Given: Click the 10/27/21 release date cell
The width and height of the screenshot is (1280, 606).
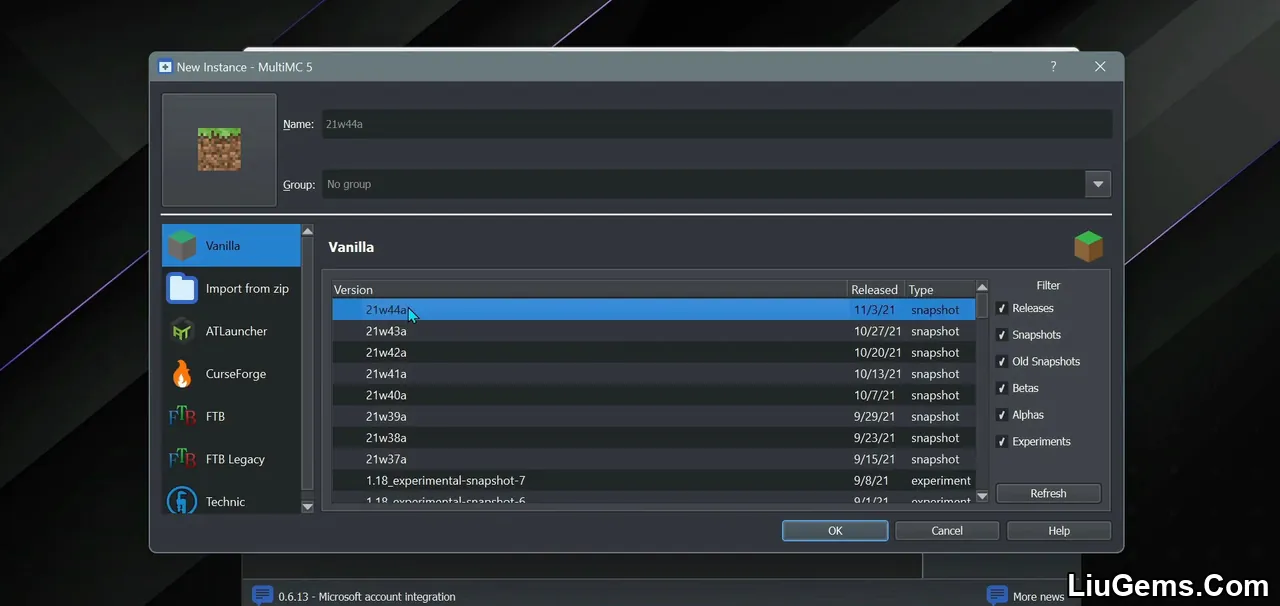Looking at the screenshot, I should [x=878, y=331].
